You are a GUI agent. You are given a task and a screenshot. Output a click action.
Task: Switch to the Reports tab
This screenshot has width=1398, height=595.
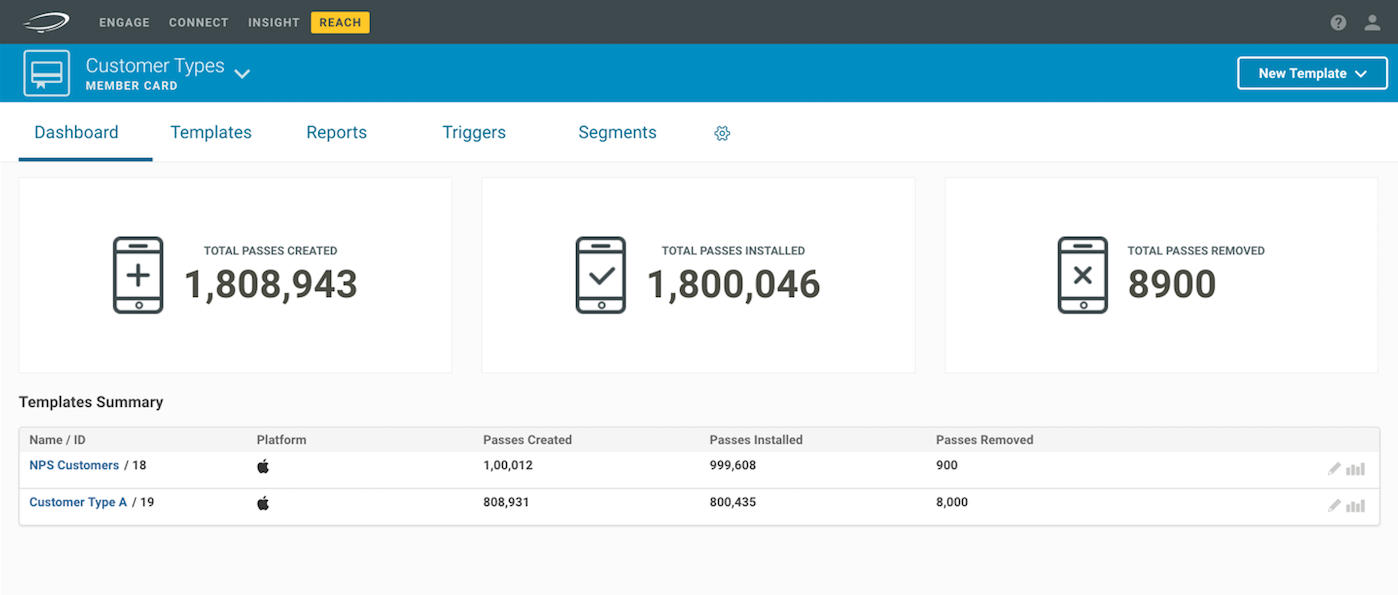coord(336,132)
